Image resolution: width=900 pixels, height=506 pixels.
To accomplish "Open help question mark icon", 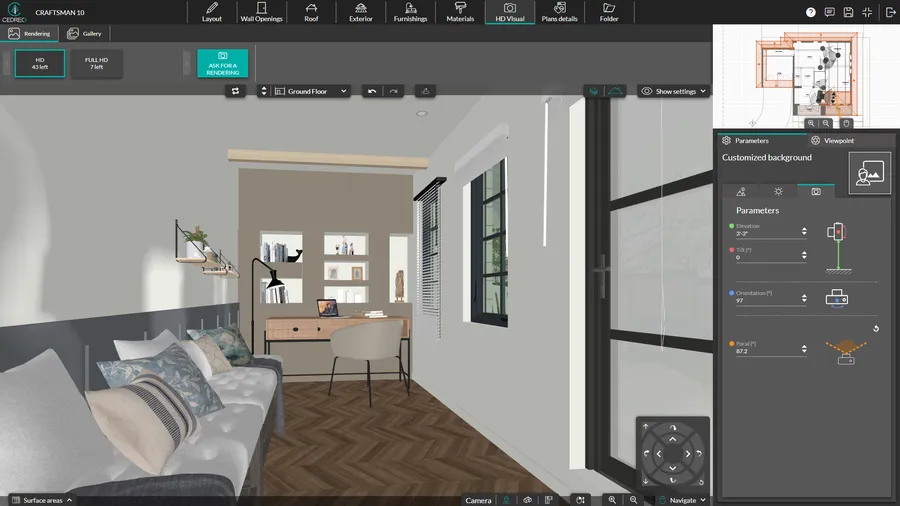I will tap(810, 12).
